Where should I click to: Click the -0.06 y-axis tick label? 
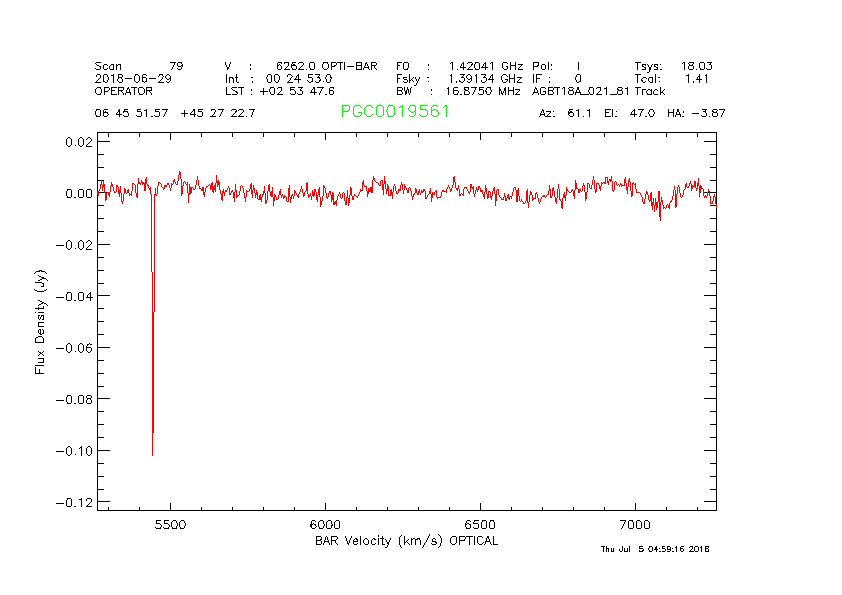[x=76, y=348]
